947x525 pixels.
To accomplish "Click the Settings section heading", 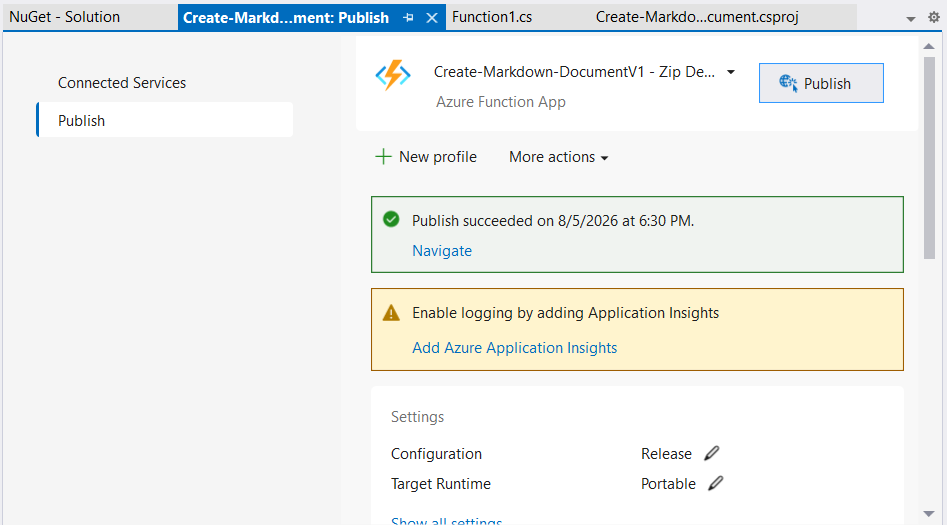I will (x=417, y=417).
